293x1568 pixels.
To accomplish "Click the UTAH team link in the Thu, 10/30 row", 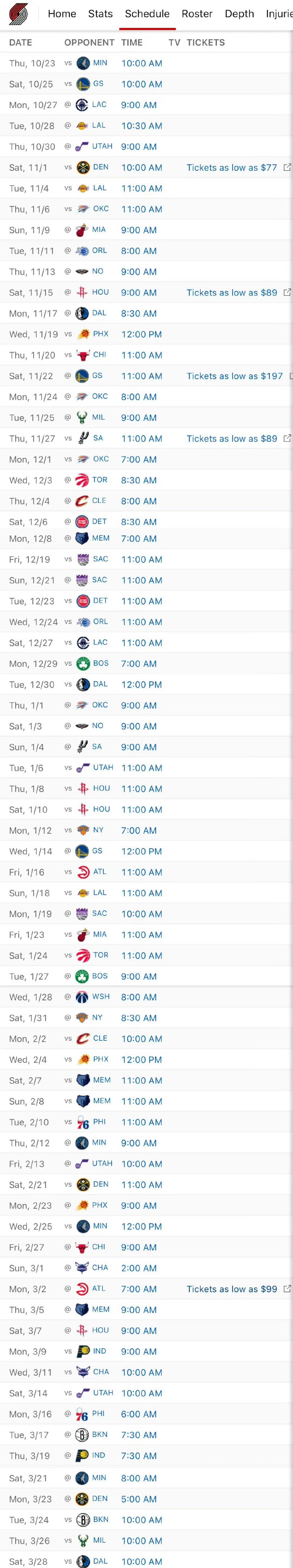I will click(102, 146).
